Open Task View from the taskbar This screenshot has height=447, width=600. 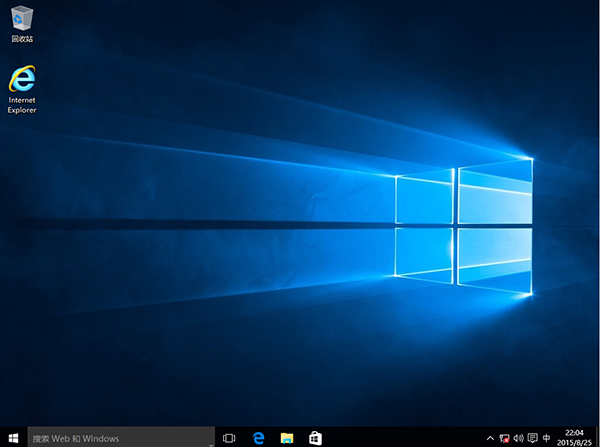[x=229, y=438]
